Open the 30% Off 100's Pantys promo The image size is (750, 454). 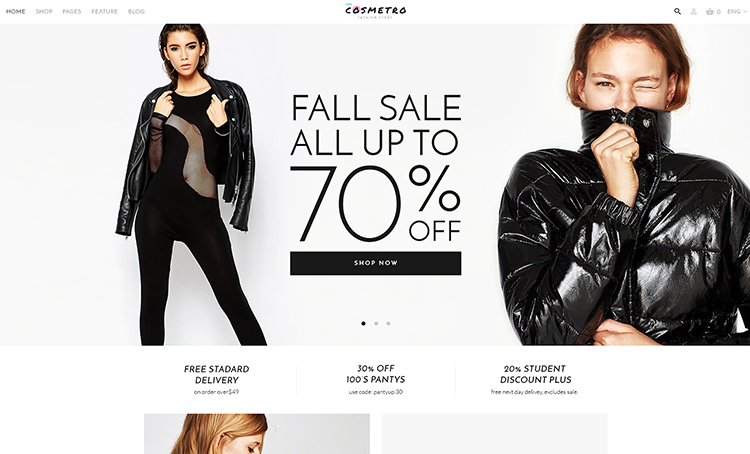tap(376, 380)
